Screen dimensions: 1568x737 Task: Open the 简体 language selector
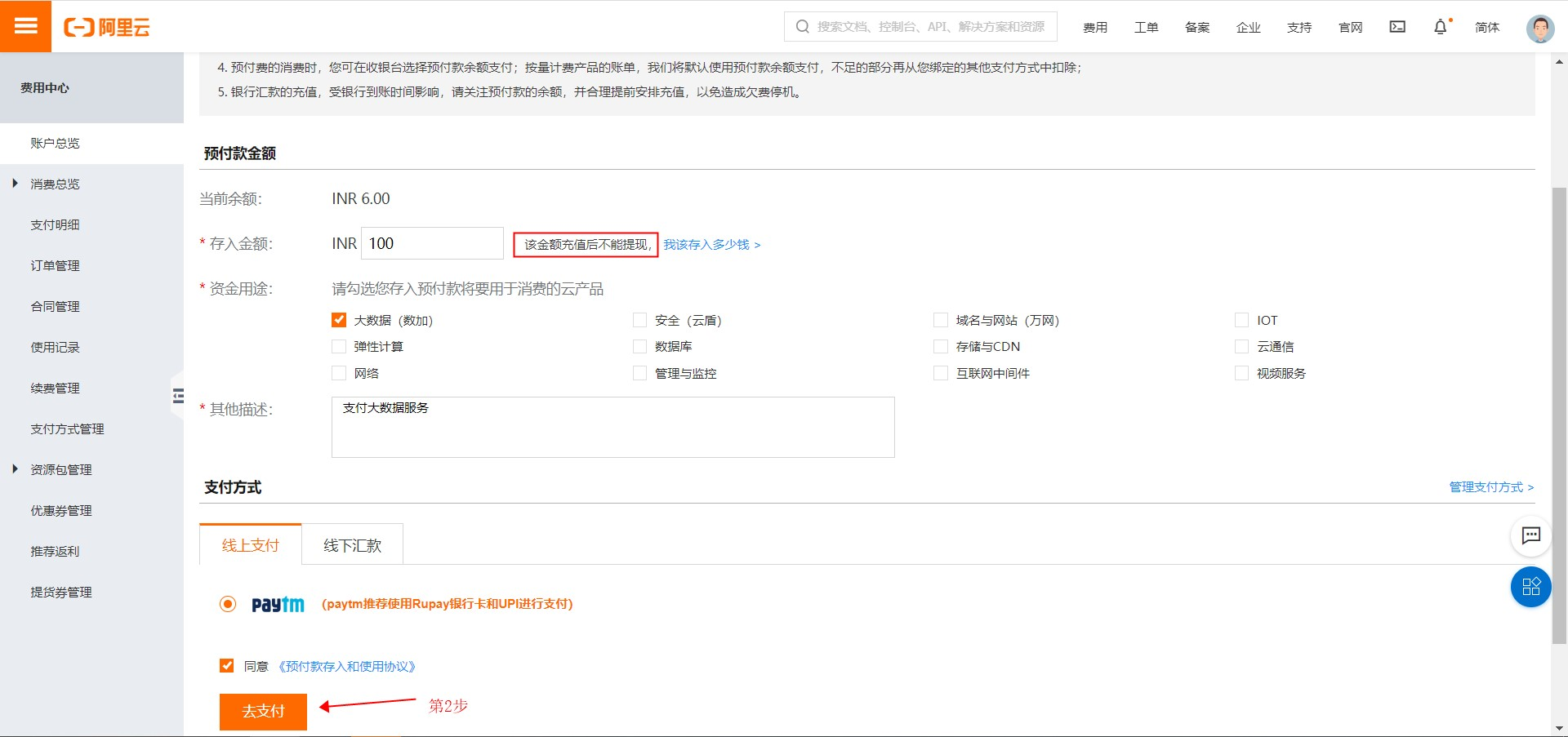[x=1486, y=27]
